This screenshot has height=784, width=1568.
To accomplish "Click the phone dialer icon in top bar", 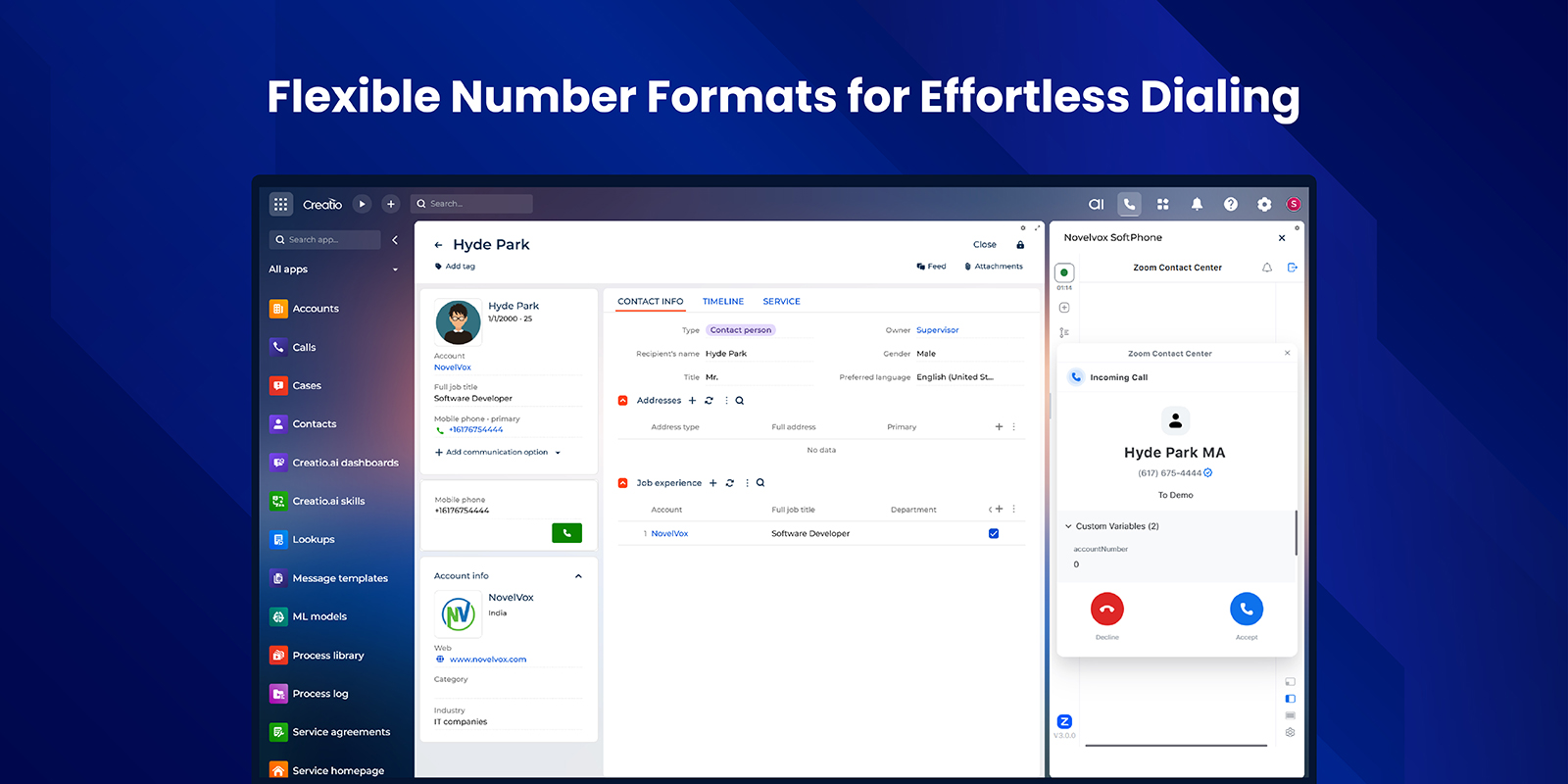I will (1129, 204).
